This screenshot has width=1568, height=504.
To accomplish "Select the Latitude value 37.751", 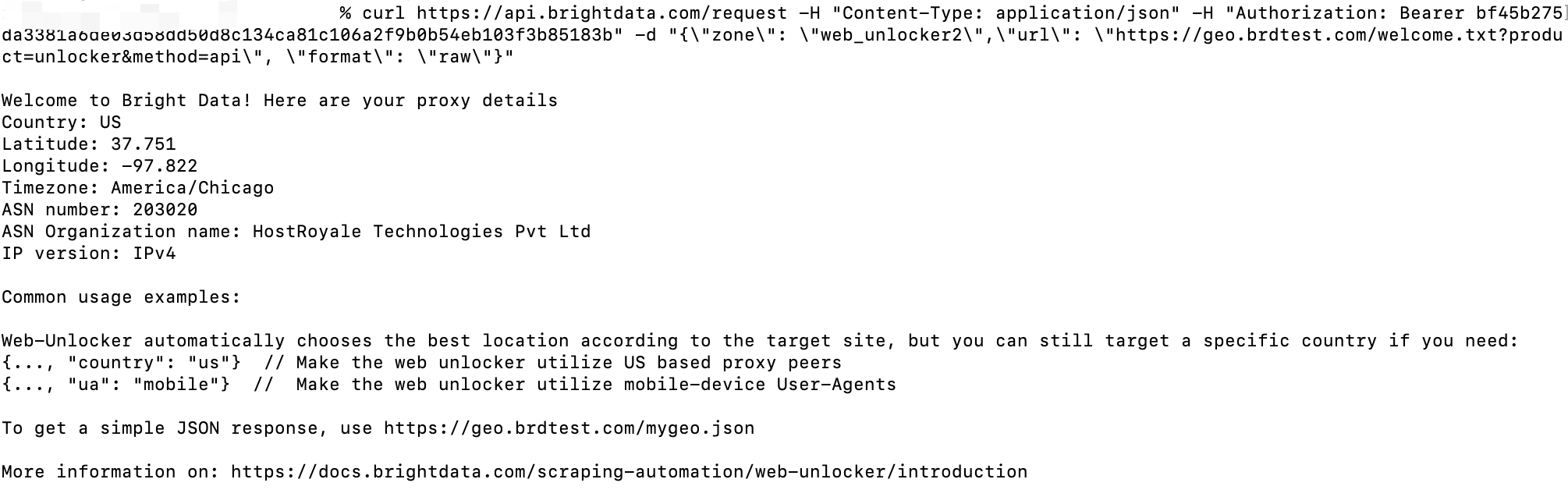I will click(x=144, y=144).
